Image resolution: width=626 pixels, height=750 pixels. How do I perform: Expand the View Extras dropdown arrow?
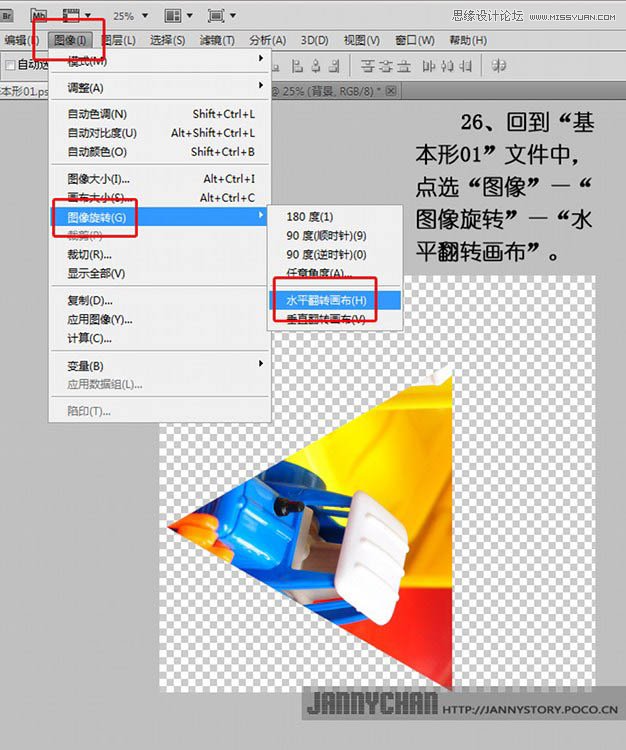click(x=88, y=16)
